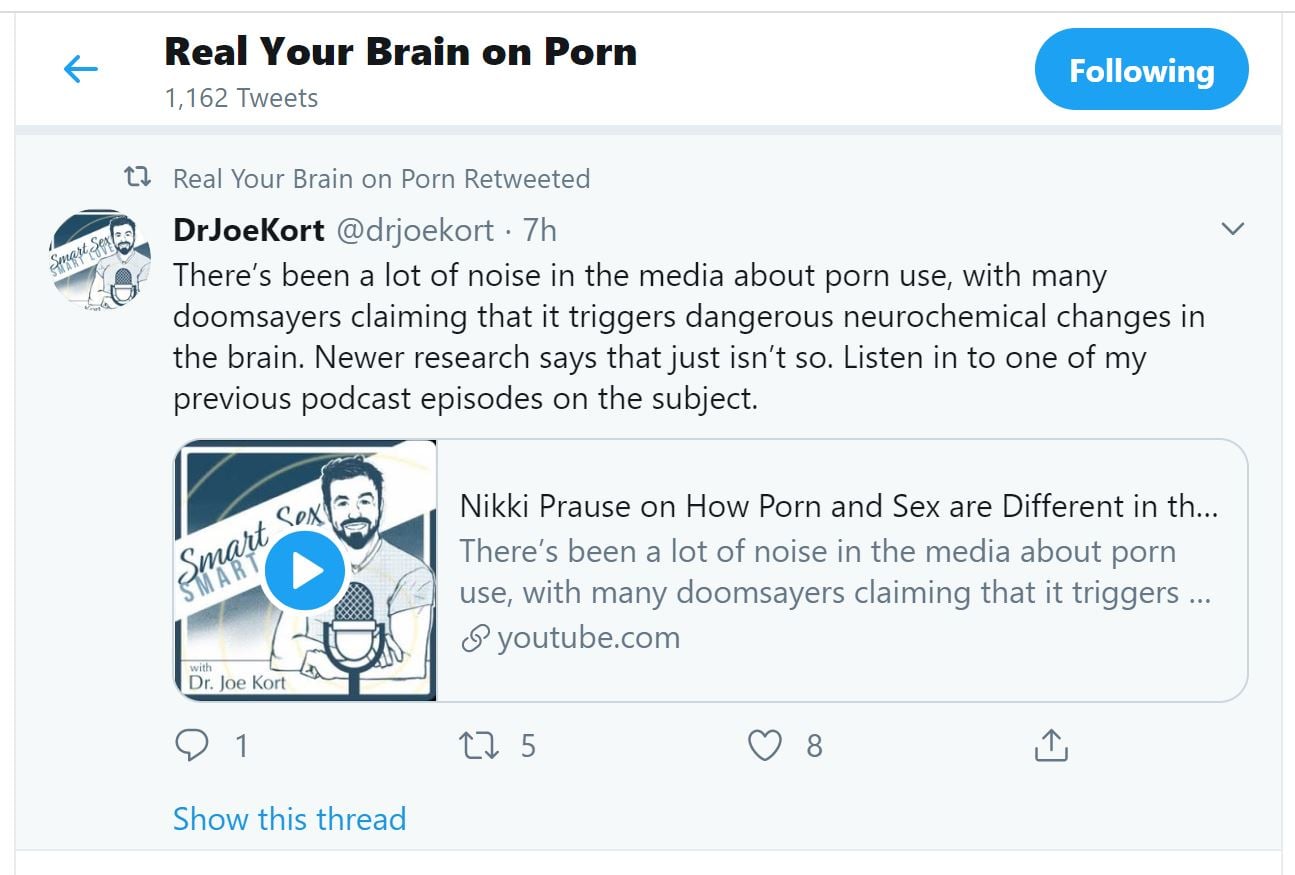This screenshot has width=1295, height=875.
Task: Play the Smart Sex podcast video
Action: 304,571
